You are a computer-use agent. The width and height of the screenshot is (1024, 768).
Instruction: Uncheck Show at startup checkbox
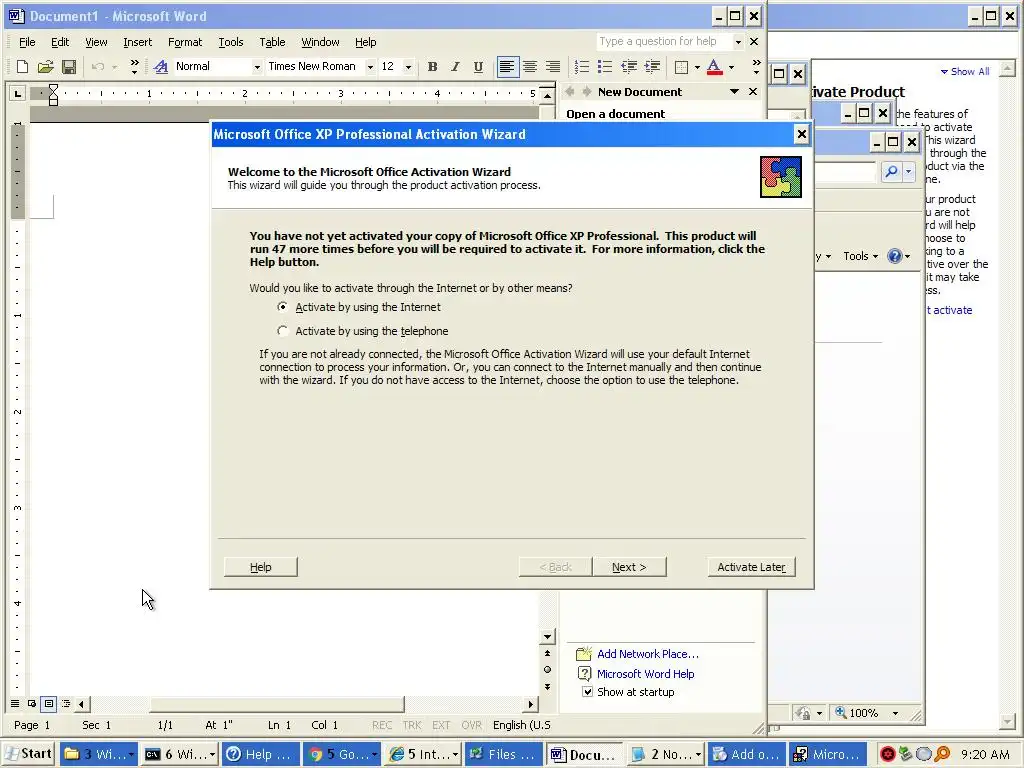(588, 692)
